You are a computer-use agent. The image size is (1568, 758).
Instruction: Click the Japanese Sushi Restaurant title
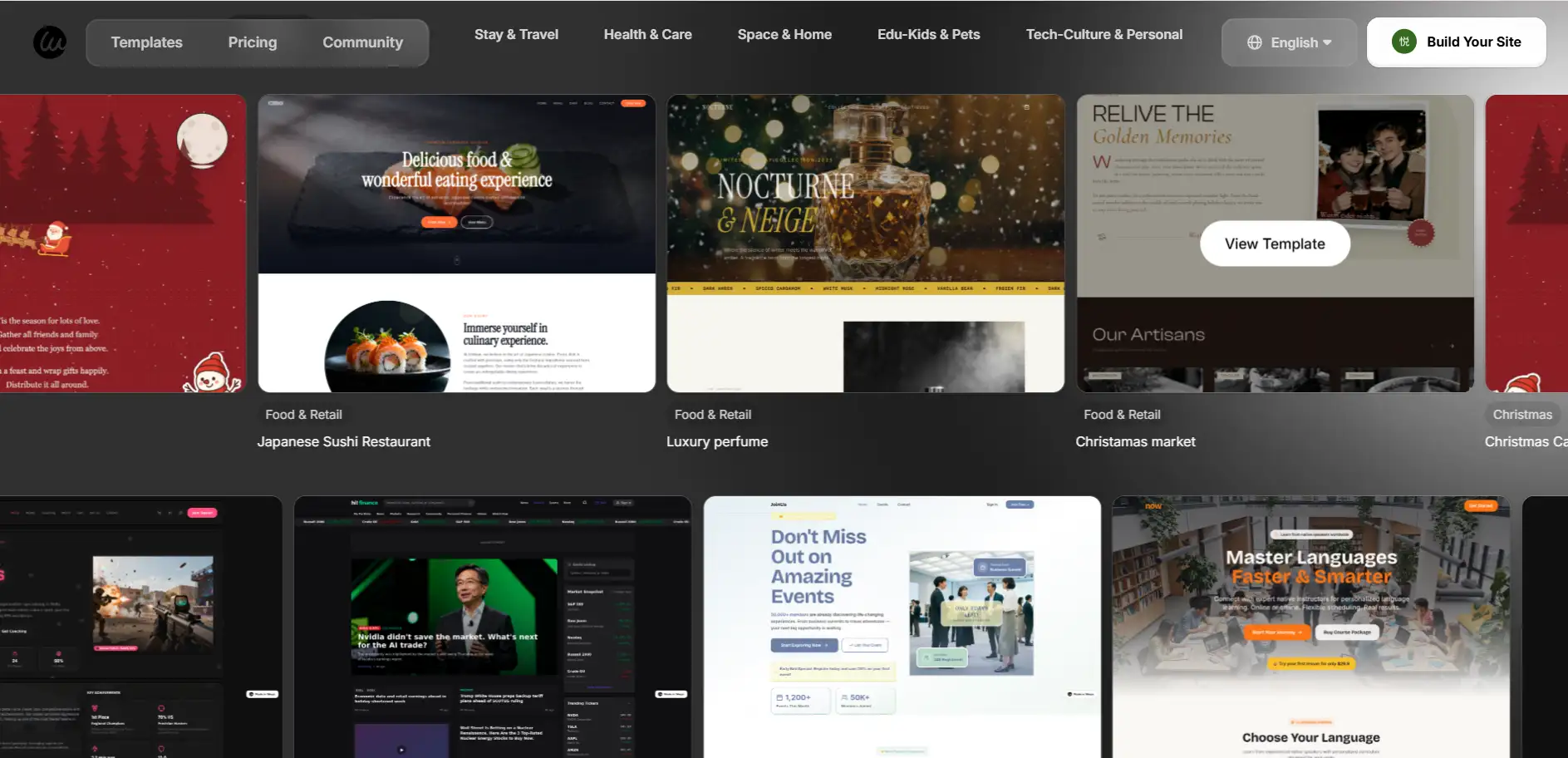coord(343,441)
